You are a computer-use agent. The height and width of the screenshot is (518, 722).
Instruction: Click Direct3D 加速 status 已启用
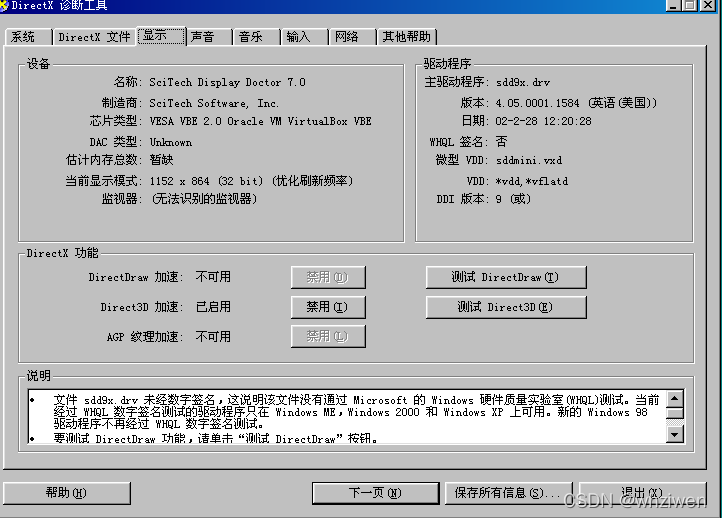(213, 307)
